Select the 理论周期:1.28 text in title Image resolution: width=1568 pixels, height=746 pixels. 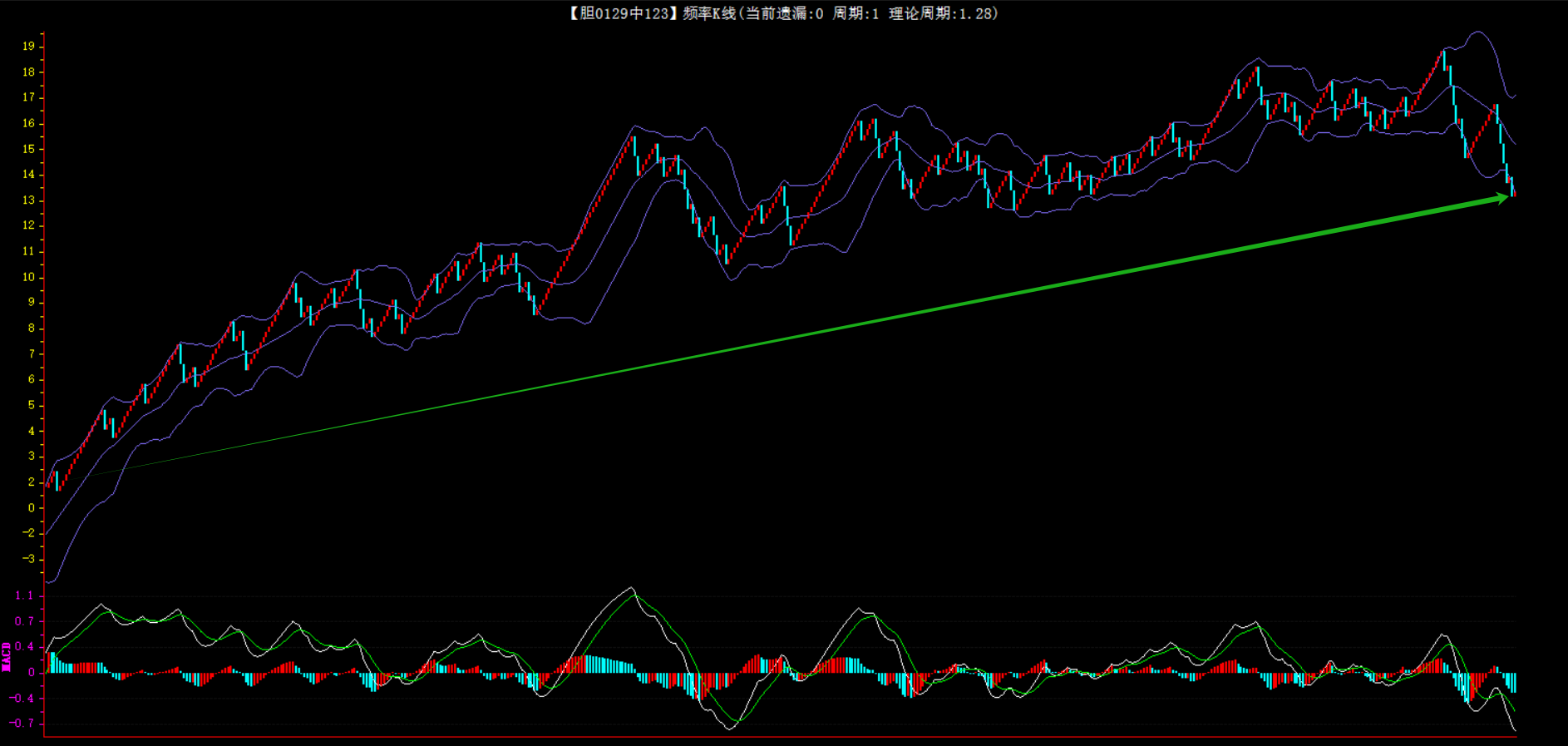point(943,13)
